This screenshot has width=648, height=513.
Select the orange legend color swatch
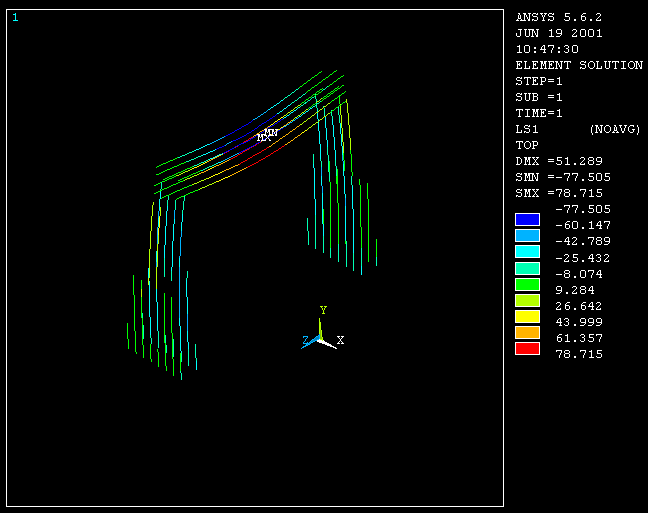point(527,332)
